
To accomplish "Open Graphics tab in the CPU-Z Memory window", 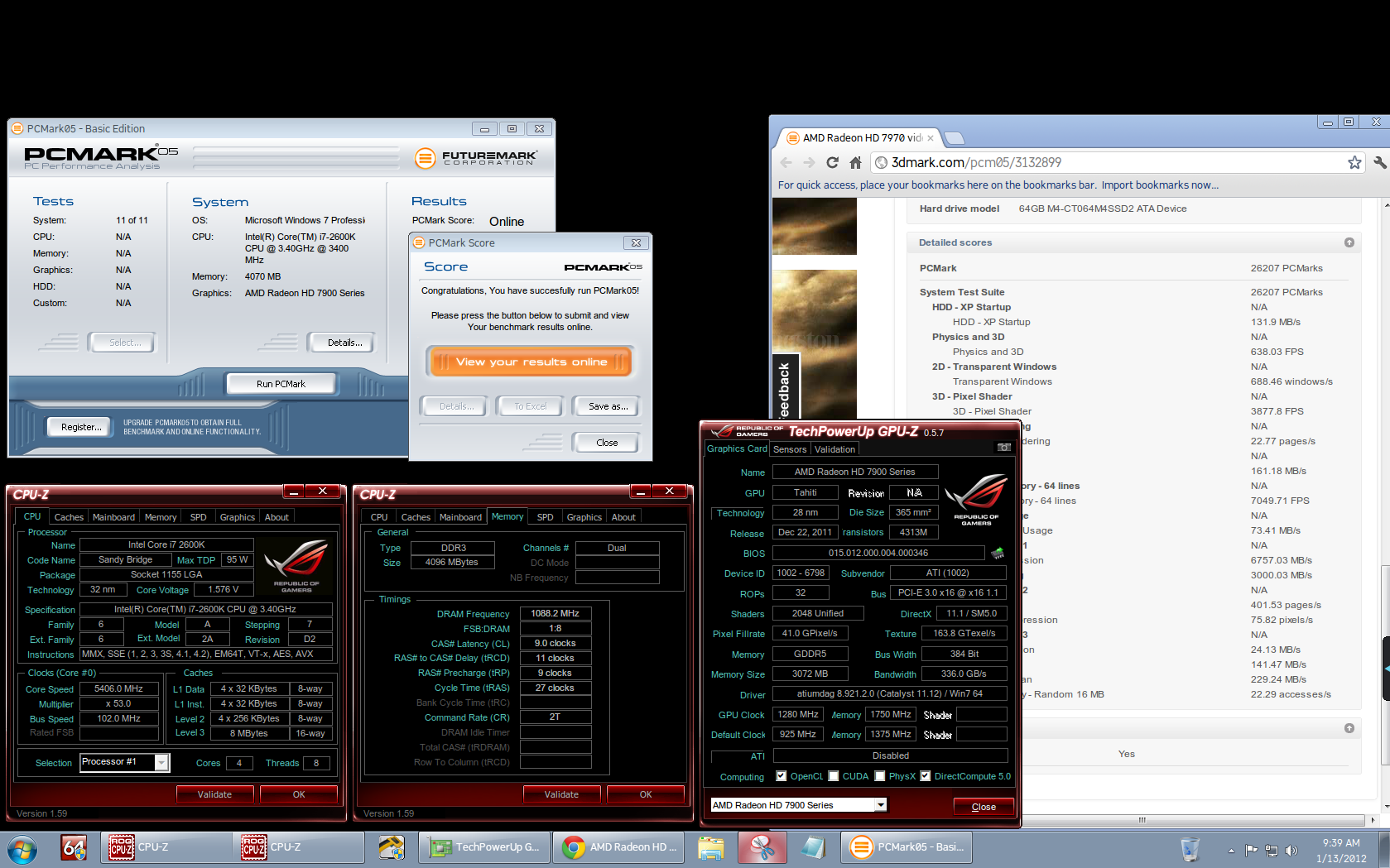I will pyautogui.click(x=584, y=517).
